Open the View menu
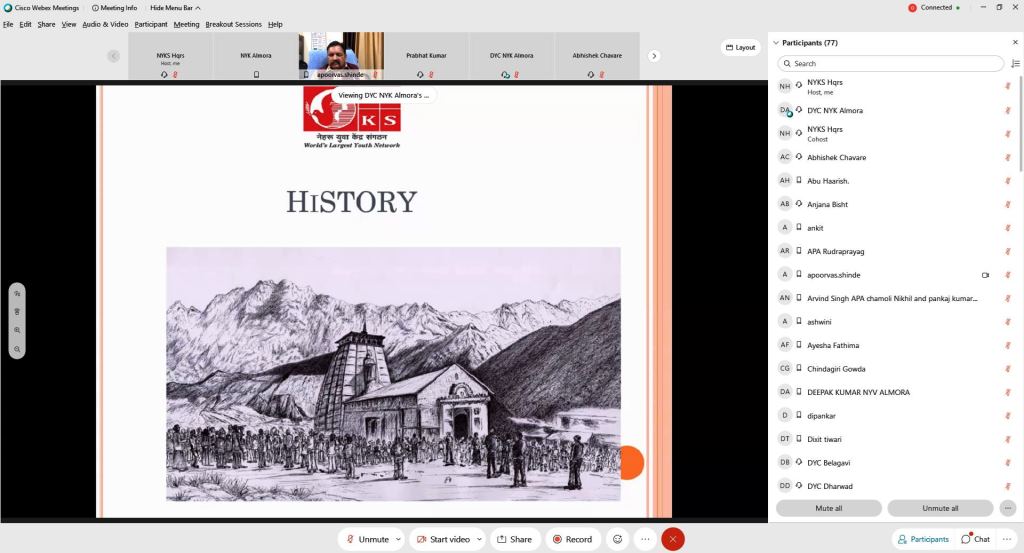 pyautogui.click(x=69, y=24)
